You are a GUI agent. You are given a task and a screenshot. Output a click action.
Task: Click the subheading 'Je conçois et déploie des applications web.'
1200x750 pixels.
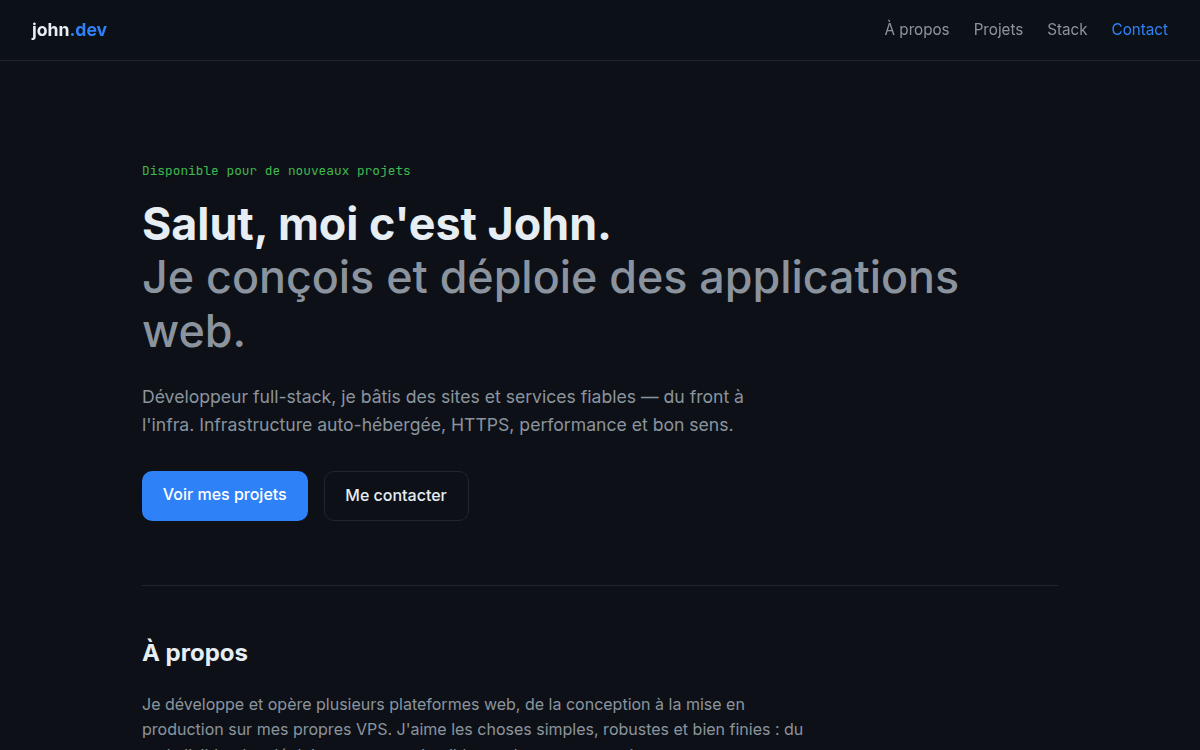550,305
